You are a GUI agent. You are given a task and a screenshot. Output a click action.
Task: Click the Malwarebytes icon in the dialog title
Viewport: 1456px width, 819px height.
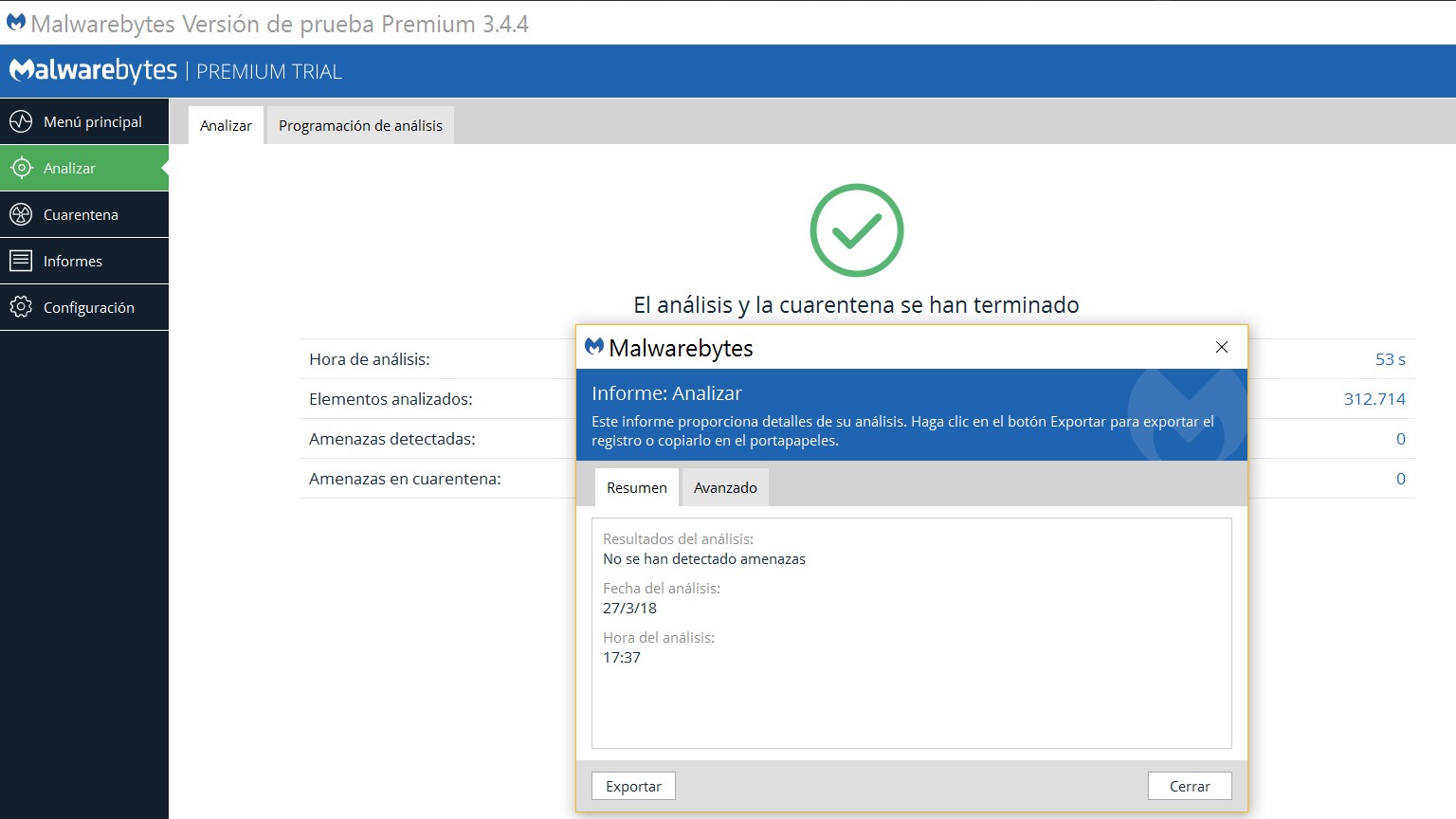594,347
